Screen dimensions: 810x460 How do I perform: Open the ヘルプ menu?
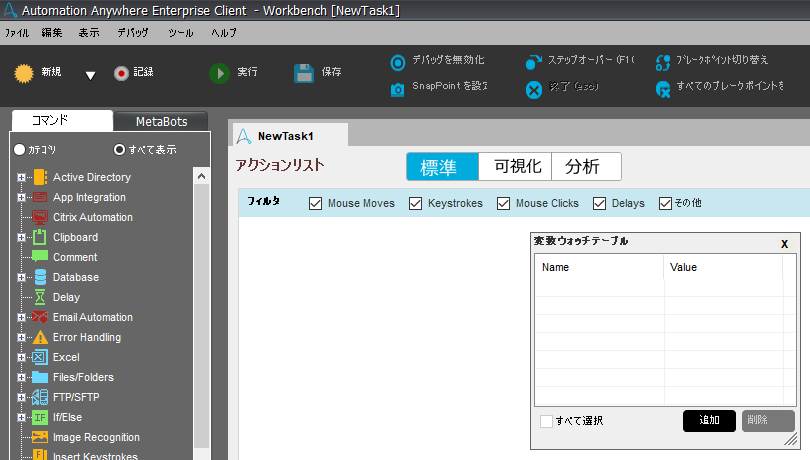pos(224,33)
